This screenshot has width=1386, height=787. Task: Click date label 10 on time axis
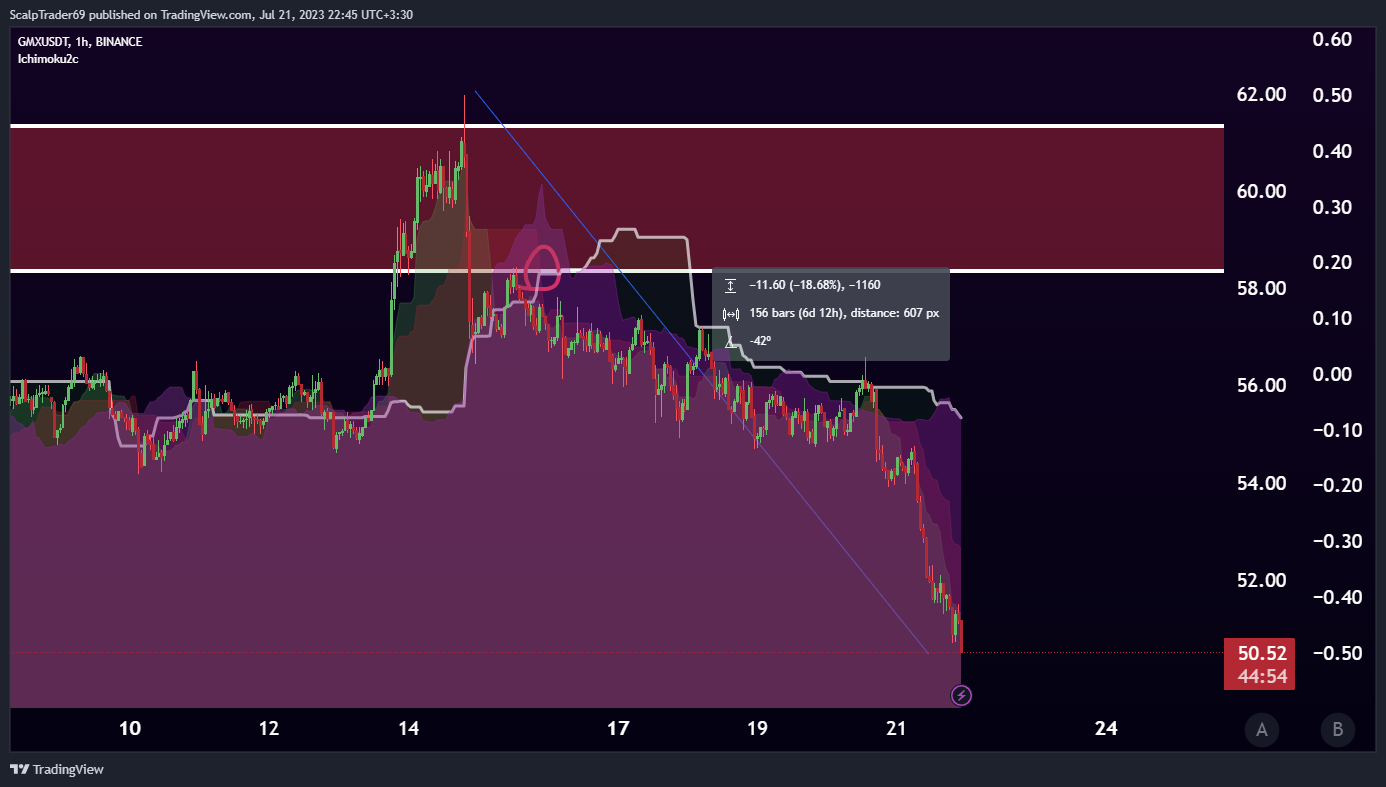pyautogui.click(x=130, y=728)
